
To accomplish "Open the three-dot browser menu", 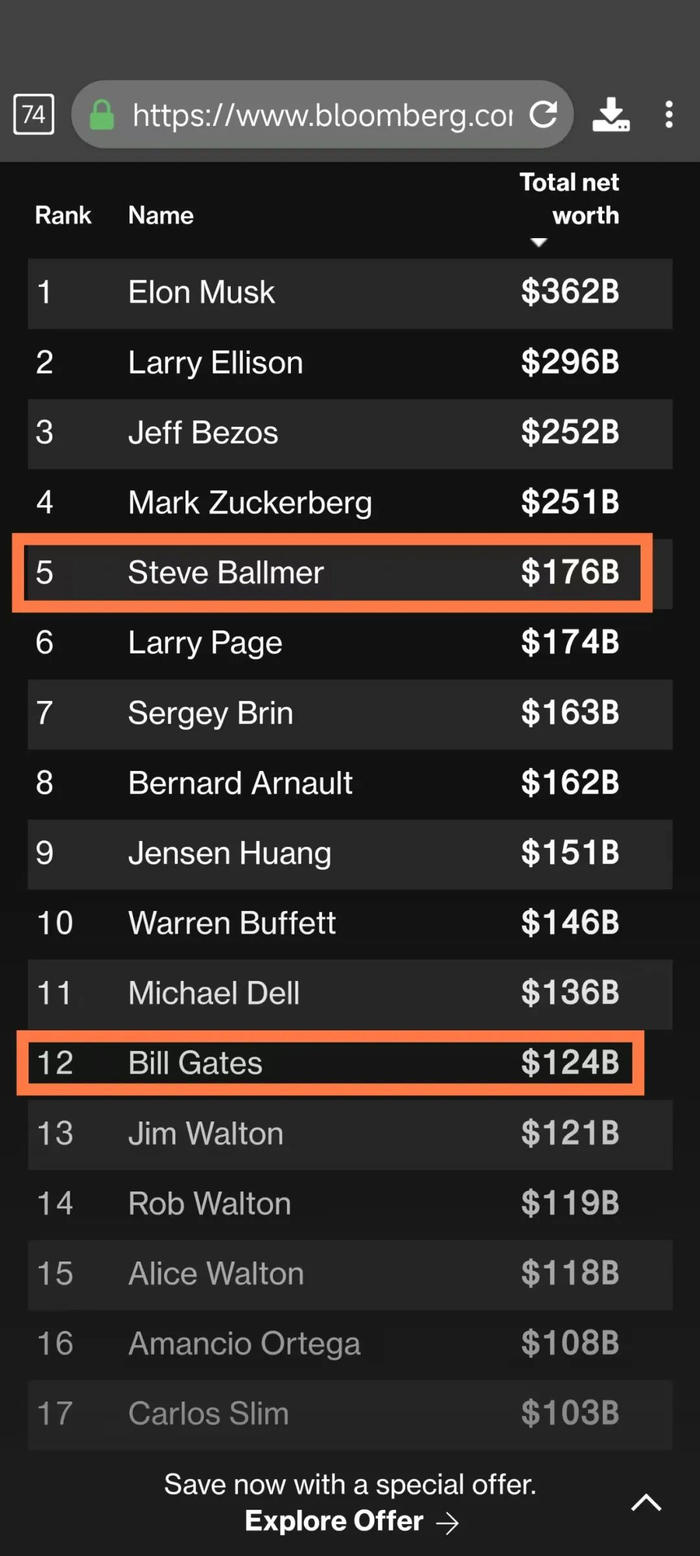I will [x=669, y=115].
